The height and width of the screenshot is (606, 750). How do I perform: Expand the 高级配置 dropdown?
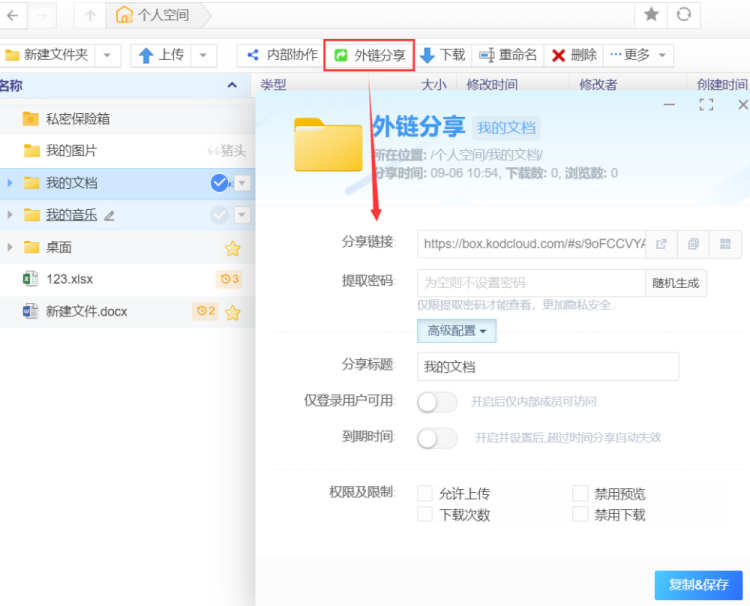click(457, 331)
